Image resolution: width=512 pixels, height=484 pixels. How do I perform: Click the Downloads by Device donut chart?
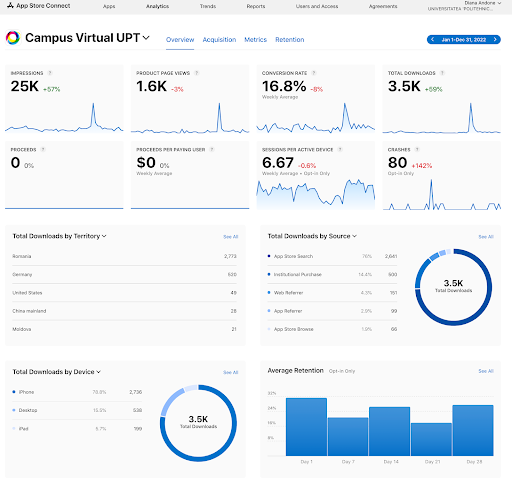tap(198, 423)
